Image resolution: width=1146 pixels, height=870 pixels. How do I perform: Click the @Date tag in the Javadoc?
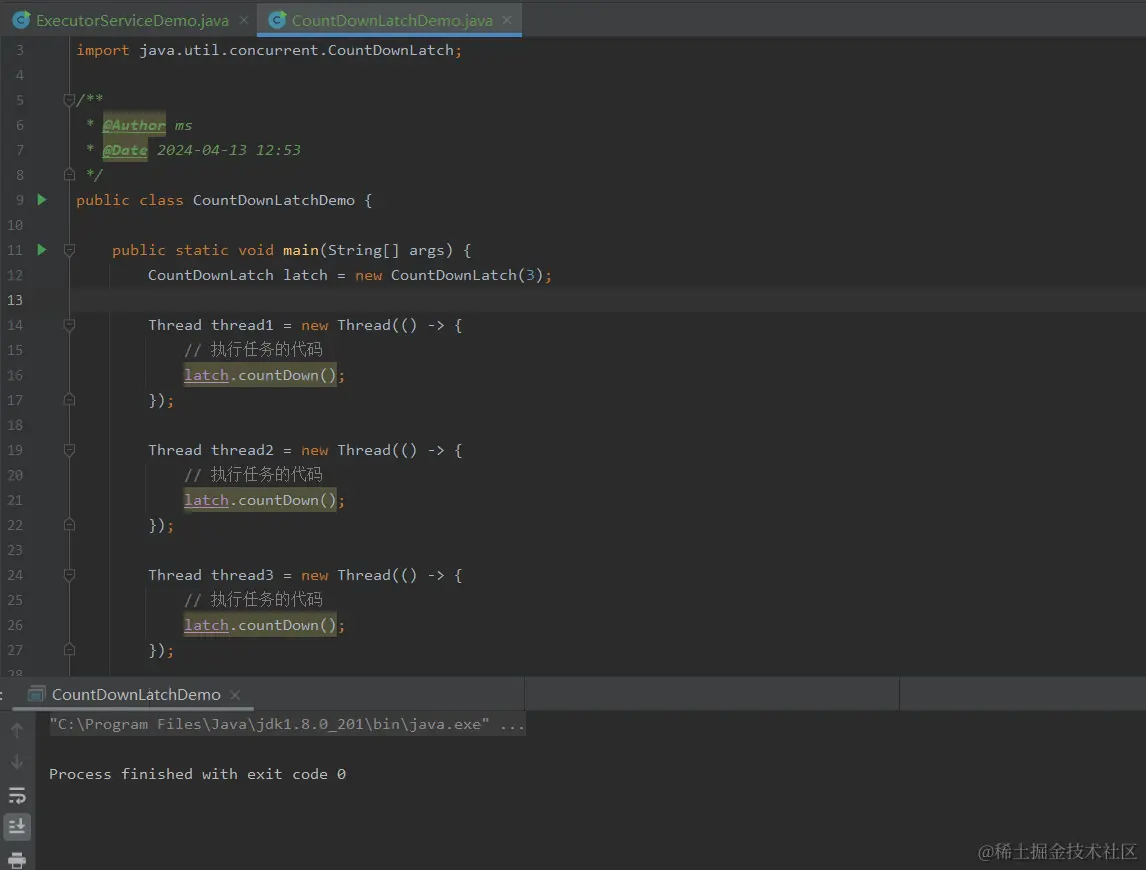click(x=125, y=150)
